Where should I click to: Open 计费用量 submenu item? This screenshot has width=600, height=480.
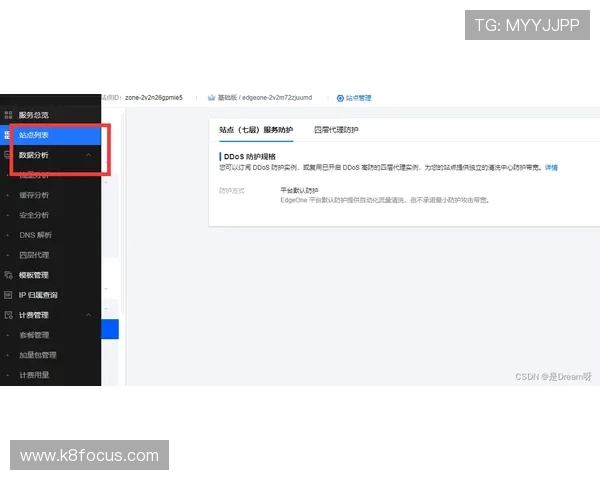[x=34, y=375]
